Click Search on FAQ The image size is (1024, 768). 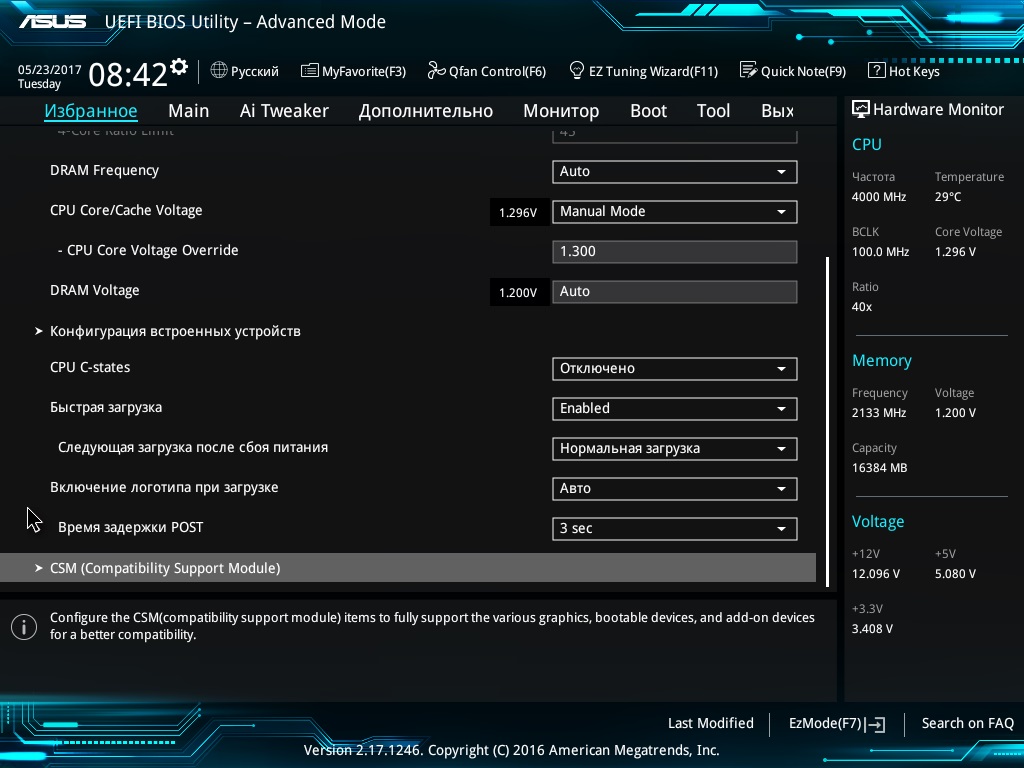pyautogui.click(x=967, y=723)
